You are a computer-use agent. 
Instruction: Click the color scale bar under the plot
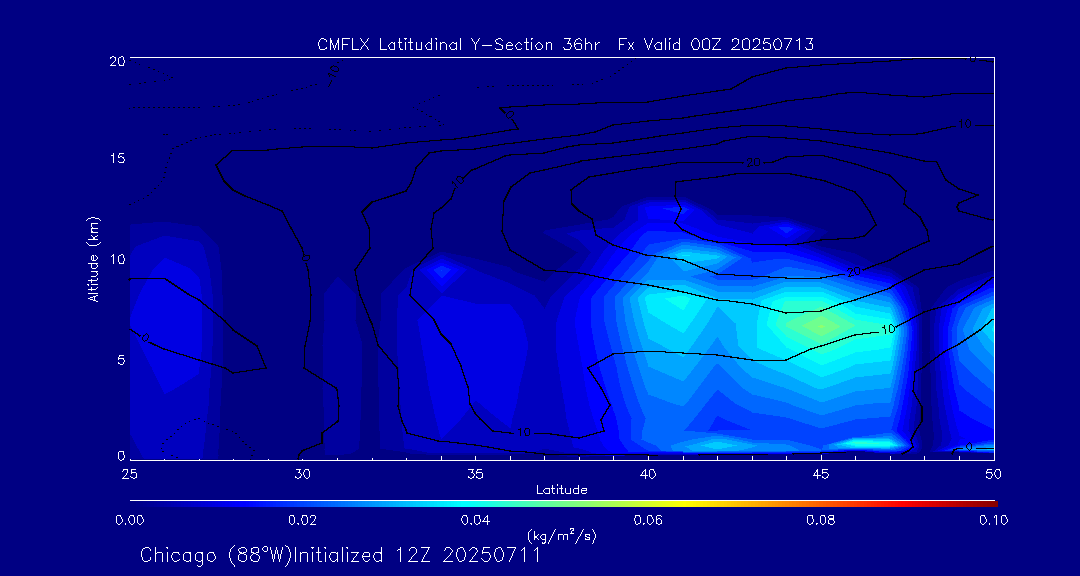point(563,504)
